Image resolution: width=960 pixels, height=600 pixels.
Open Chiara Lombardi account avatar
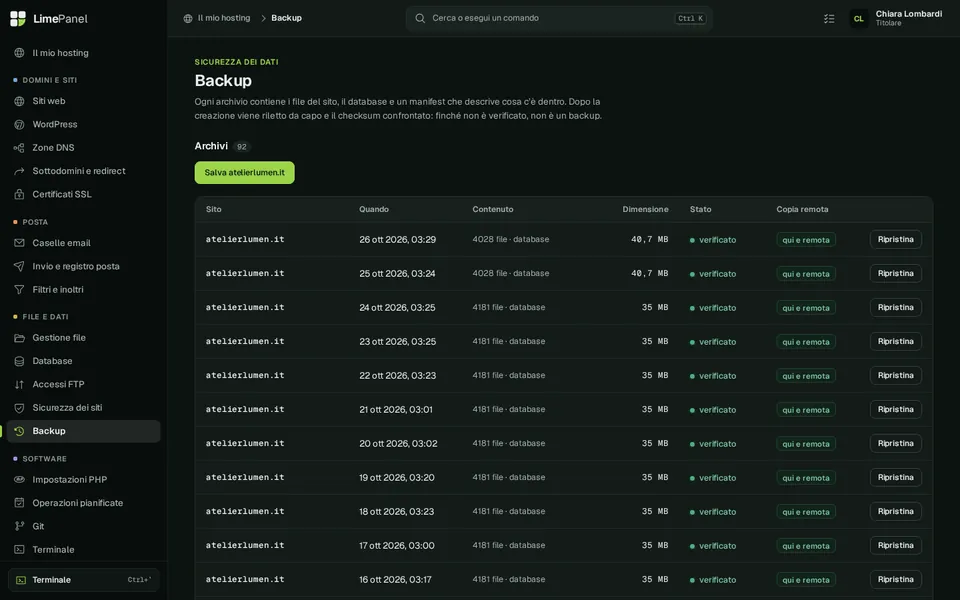click(858, 18)
